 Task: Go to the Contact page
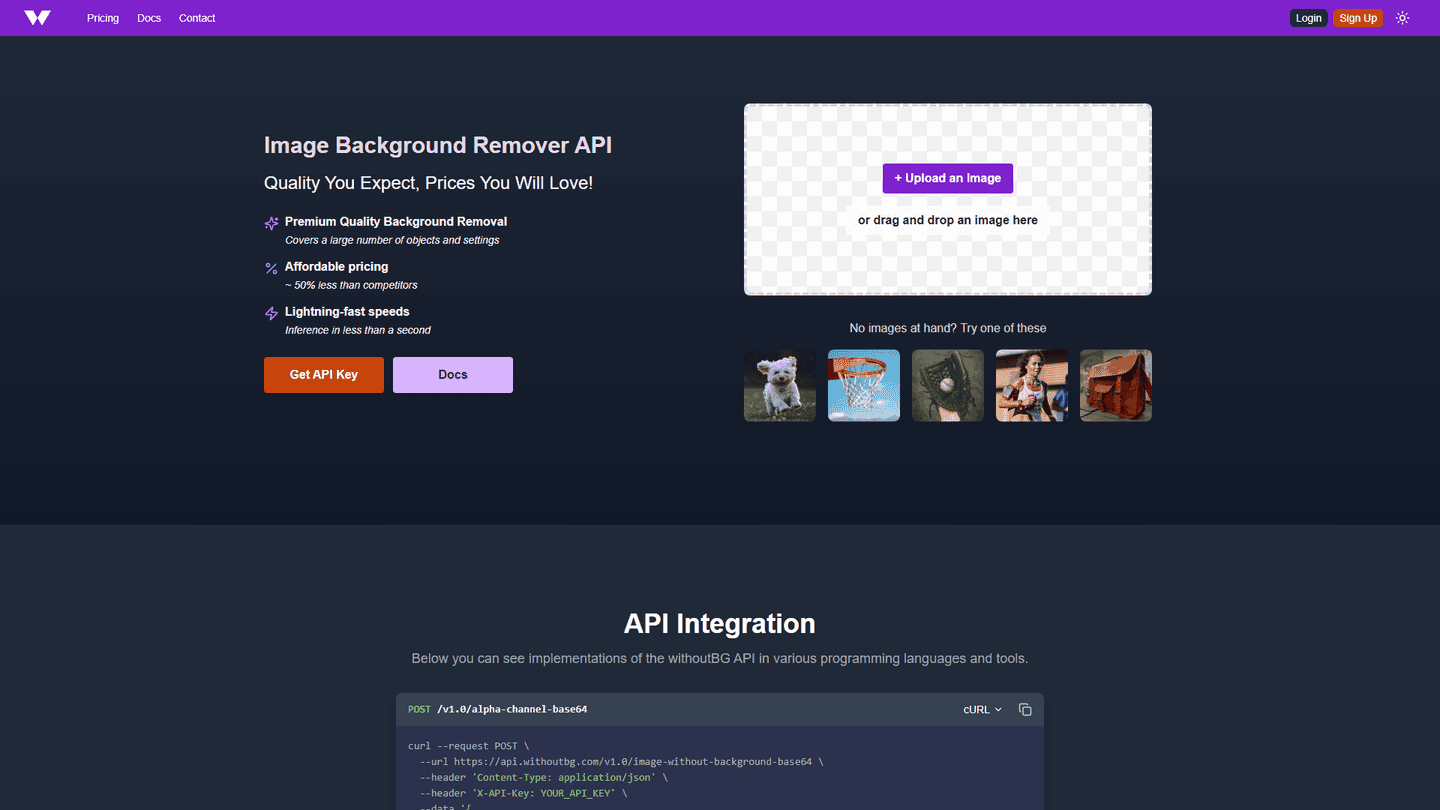[197, 18]
